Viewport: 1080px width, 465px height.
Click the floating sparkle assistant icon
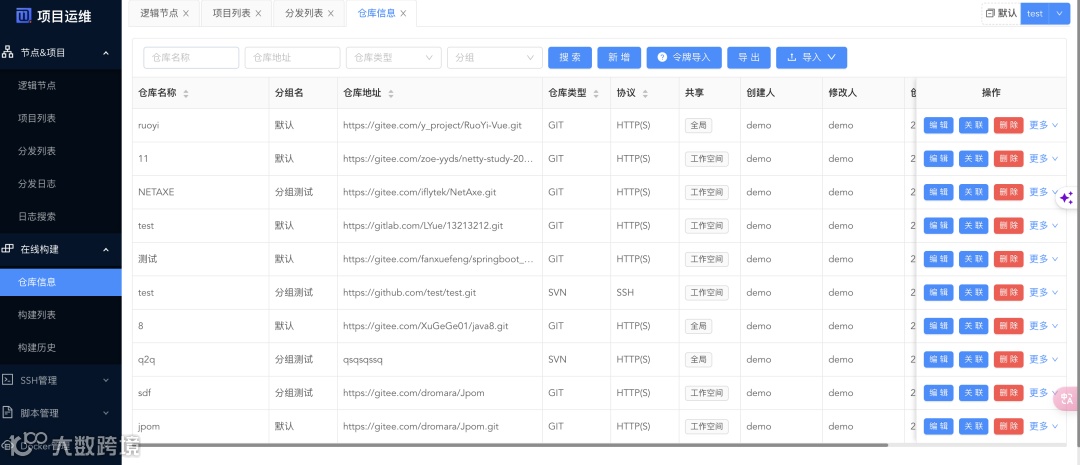click(1066, 198)
